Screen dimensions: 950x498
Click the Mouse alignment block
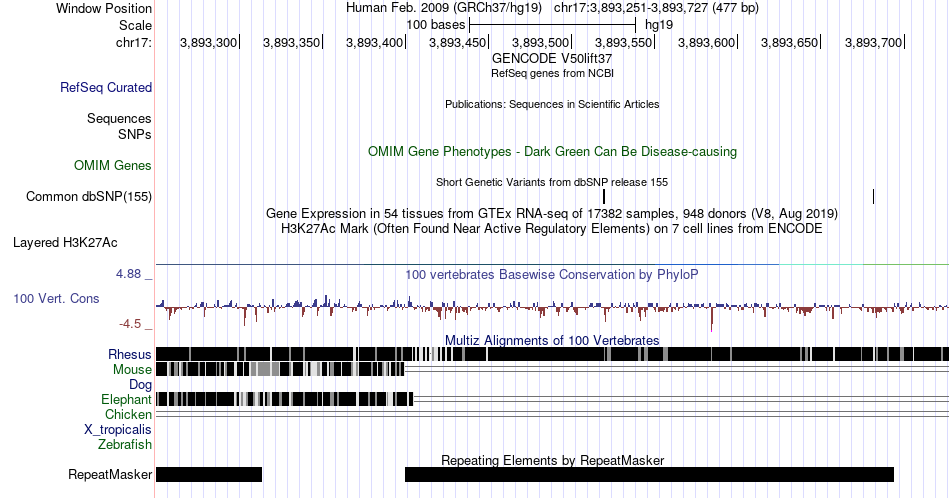point(280,370)
